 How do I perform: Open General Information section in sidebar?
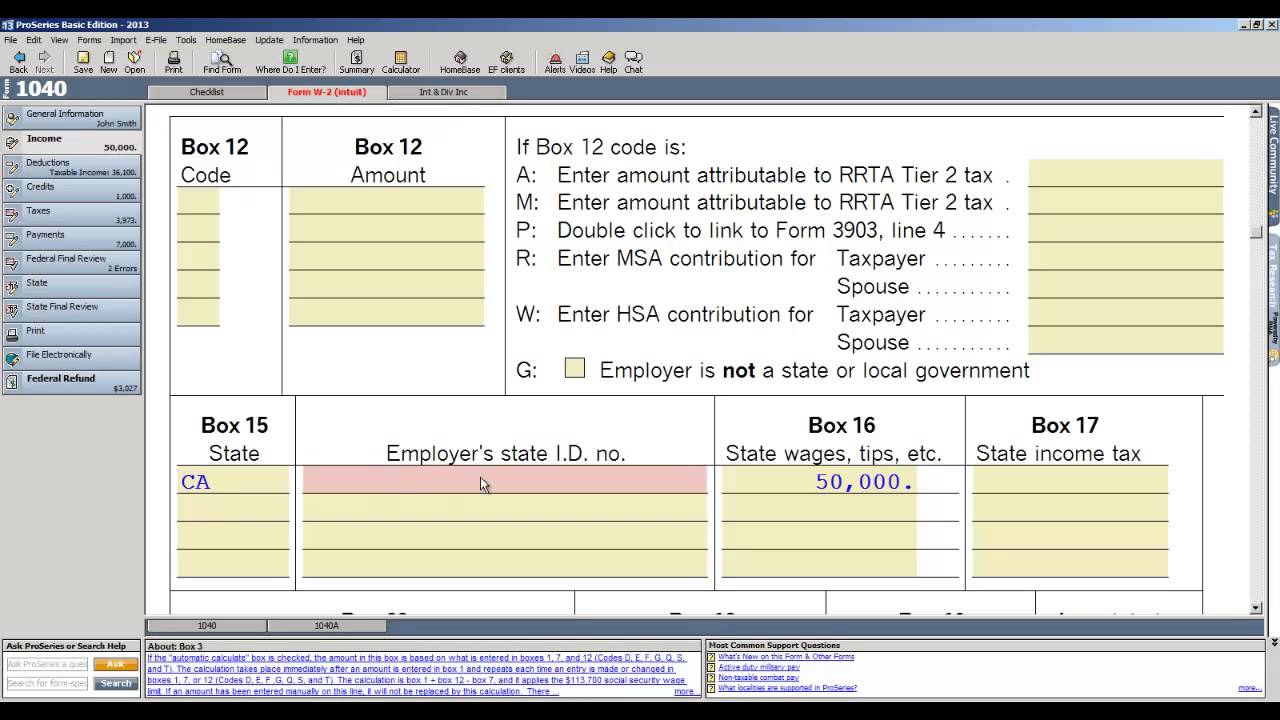pyautogui.click(x=72, y=118)
